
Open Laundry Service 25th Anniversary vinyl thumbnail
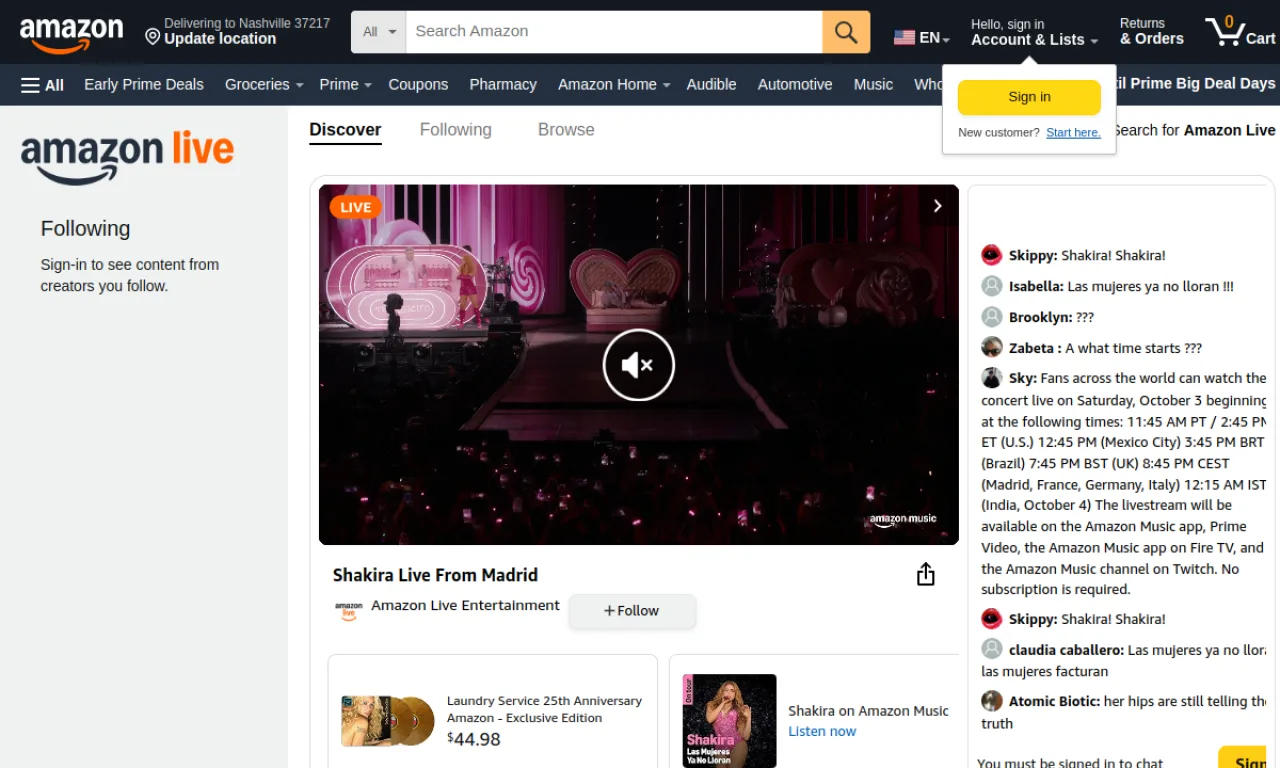[387, 720]
